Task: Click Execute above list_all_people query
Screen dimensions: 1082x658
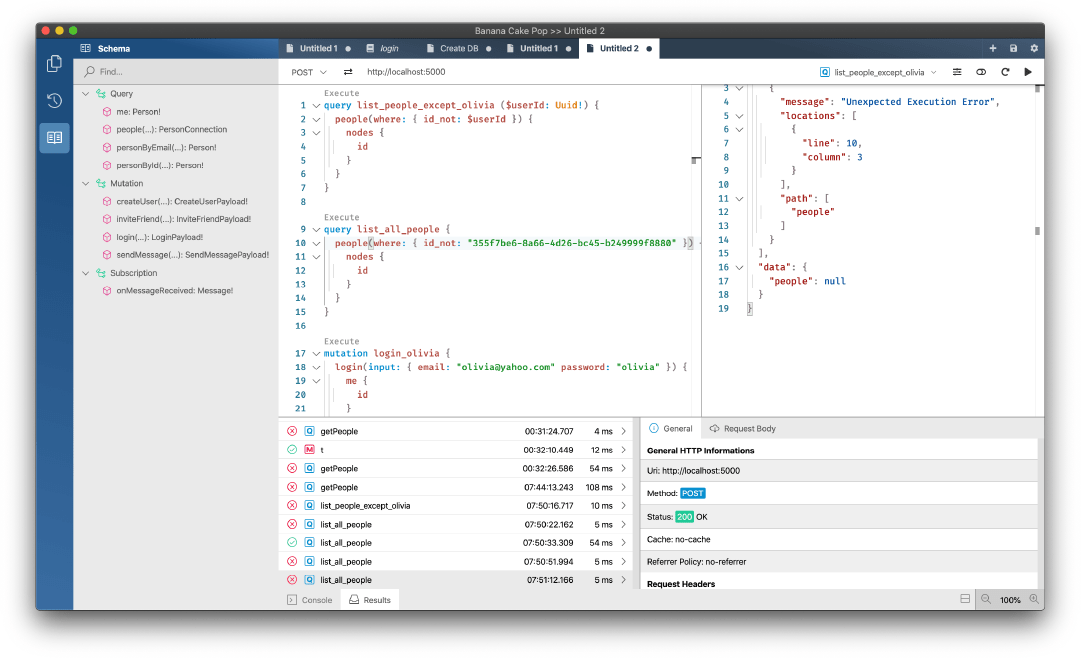Action: [342, 217]
